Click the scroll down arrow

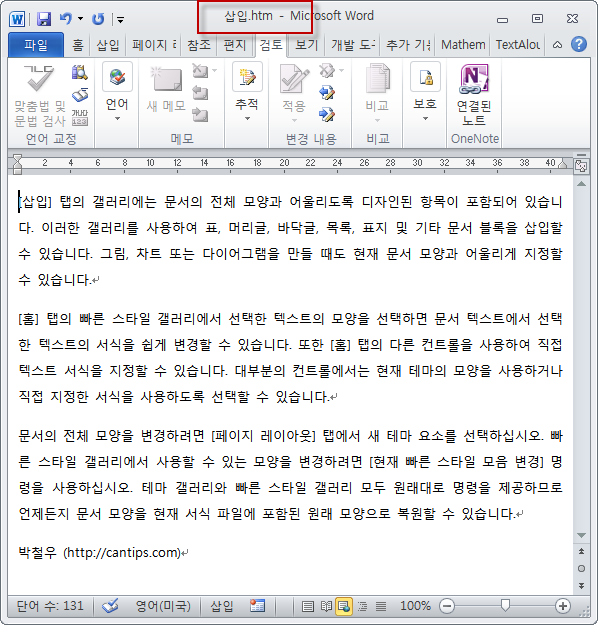pyautogui.click(x=581, y=535)
